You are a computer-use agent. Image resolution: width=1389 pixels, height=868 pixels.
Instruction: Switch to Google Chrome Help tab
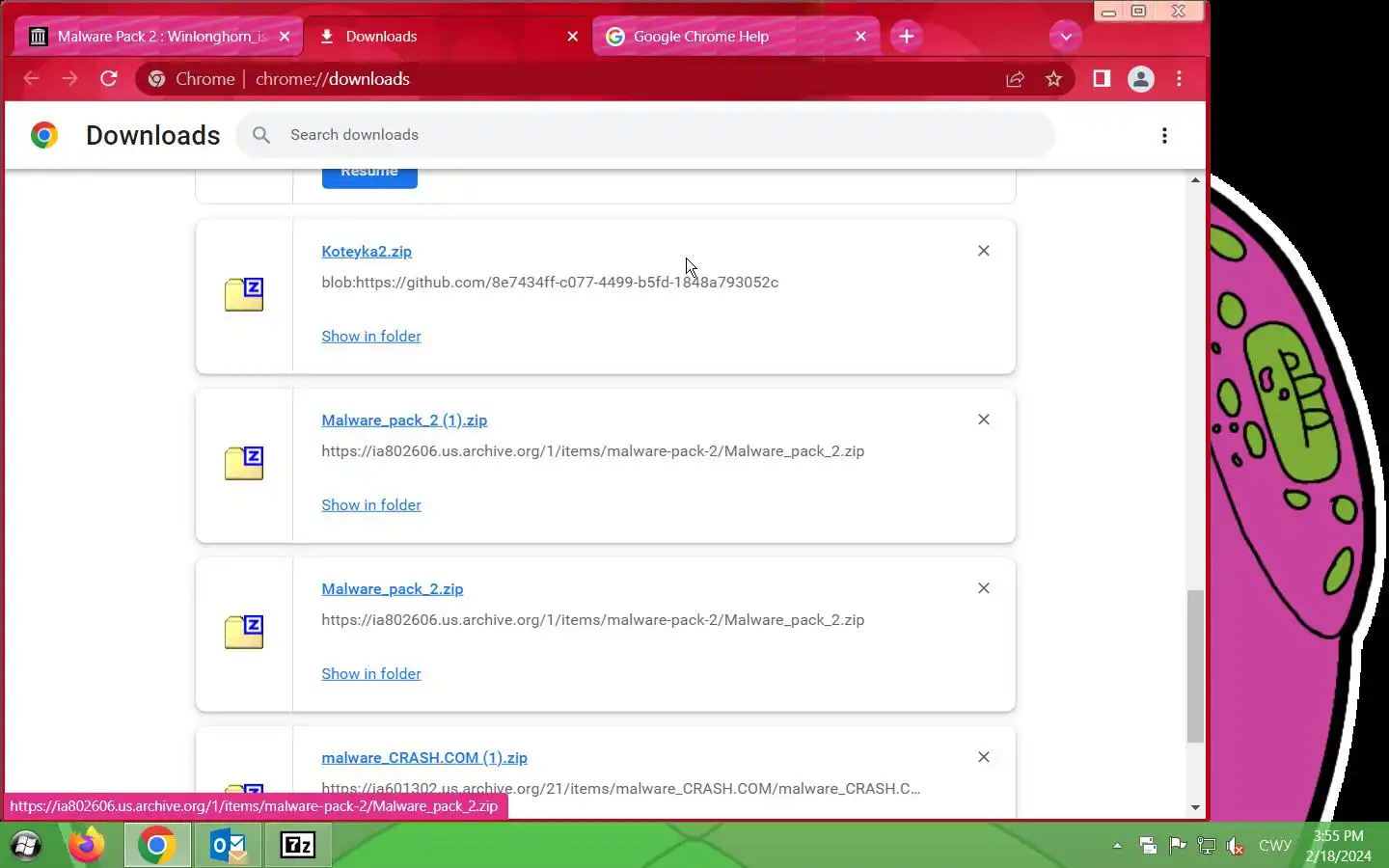pos(735,37)
